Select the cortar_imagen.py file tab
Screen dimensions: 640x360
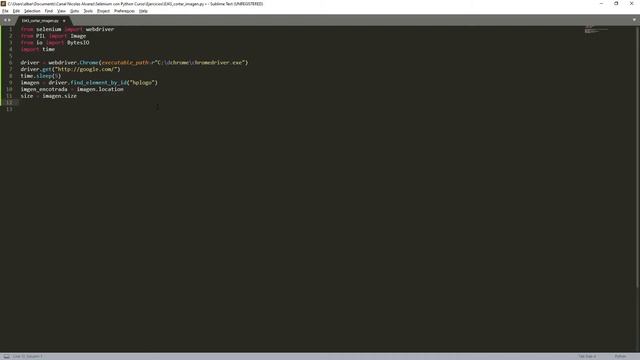coord(40,20)
